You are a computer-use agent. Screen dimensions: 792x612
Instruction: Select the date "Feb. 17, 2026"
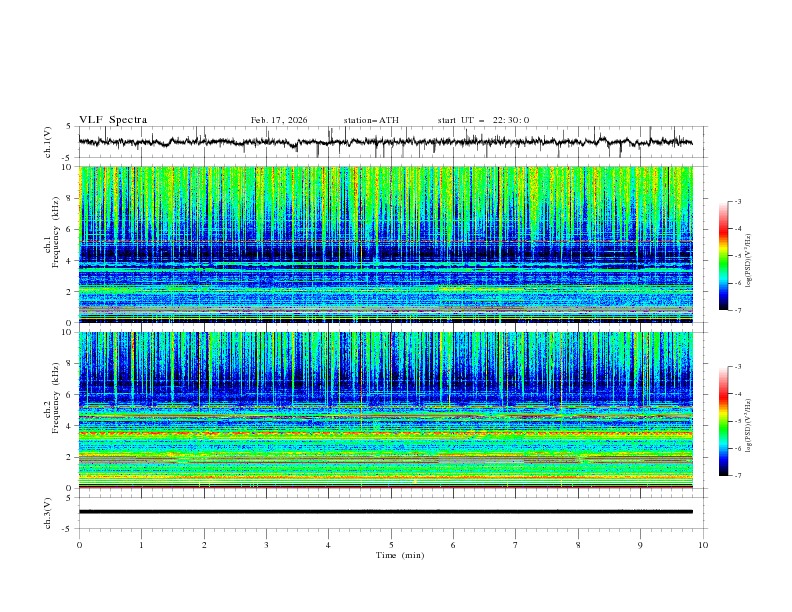click(x=279, y=120)
